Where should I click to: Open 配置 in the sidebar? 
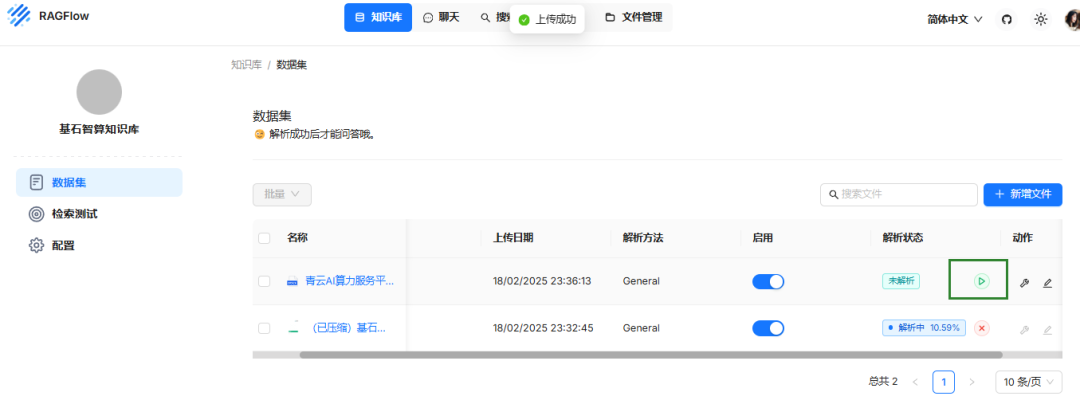point(99,245)
